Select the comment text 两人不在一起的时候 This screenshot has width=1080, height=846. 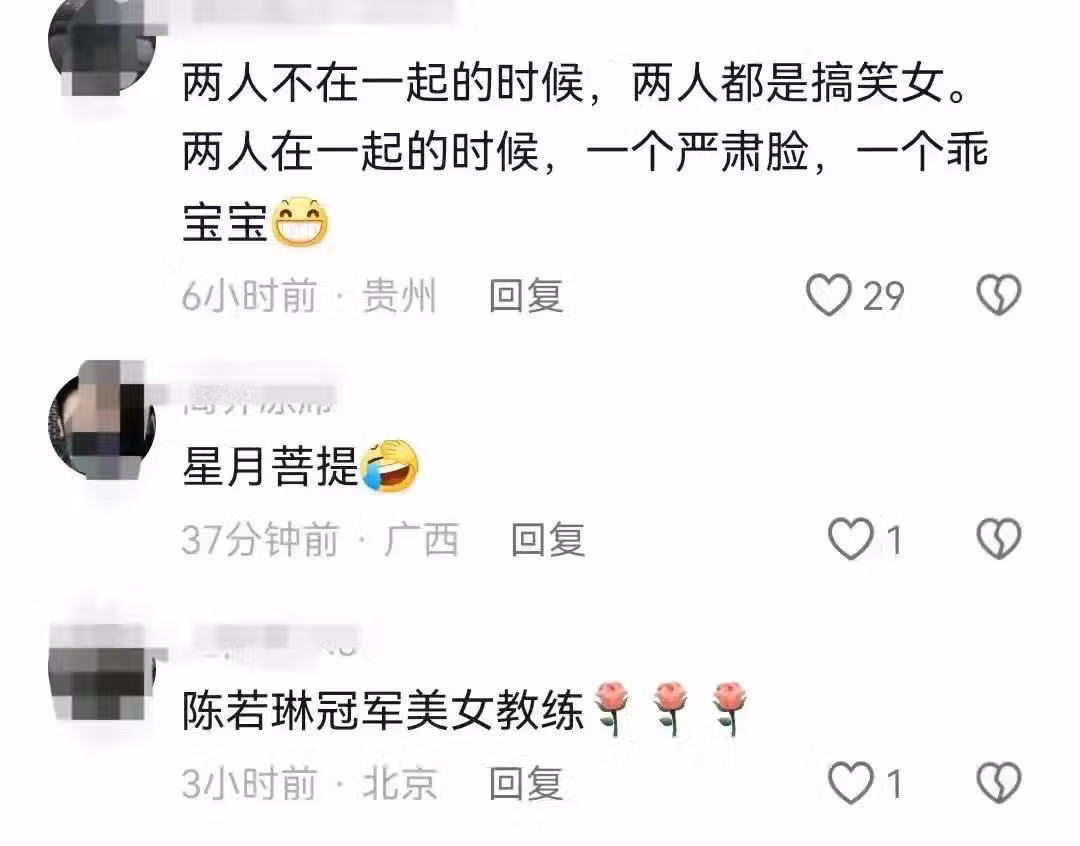point(383,83)
